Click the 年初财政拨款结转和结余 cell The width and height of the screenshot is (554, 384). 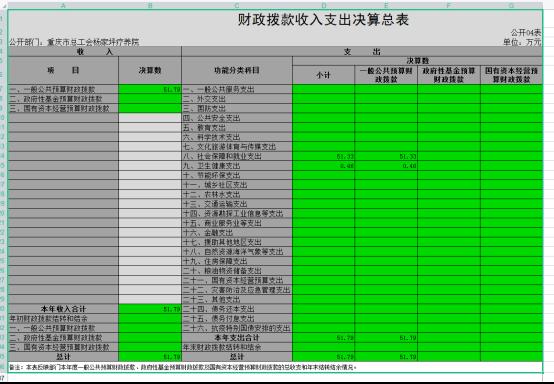pos(63,318)
